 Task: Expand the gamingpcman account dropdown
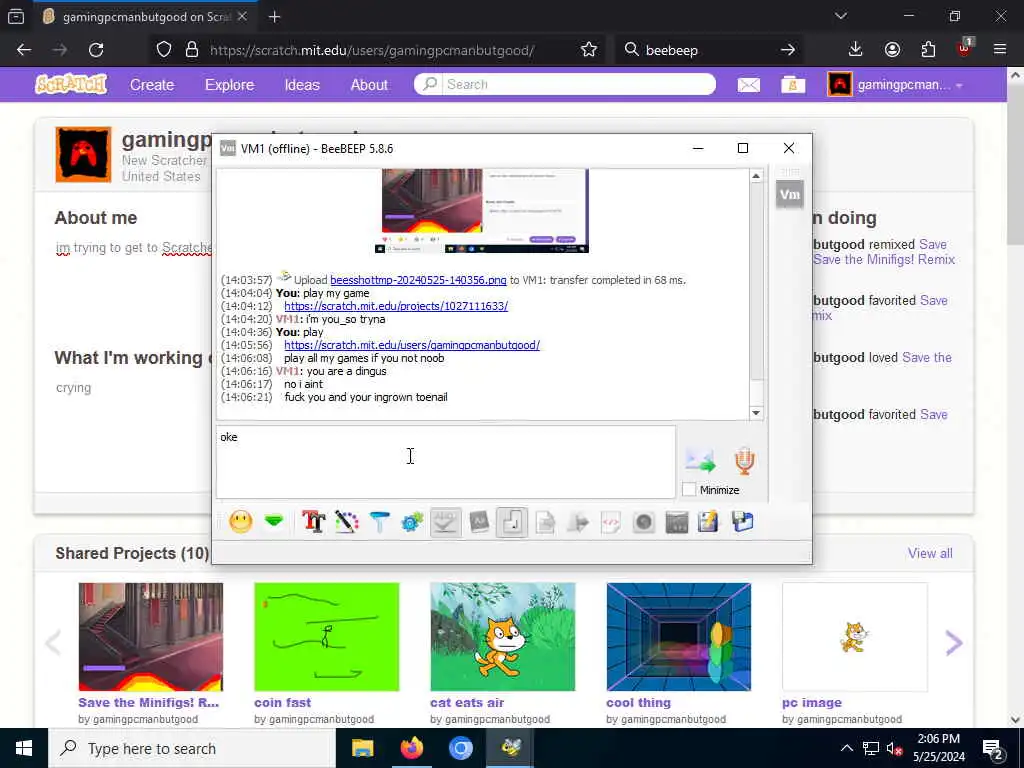point(895,85)
